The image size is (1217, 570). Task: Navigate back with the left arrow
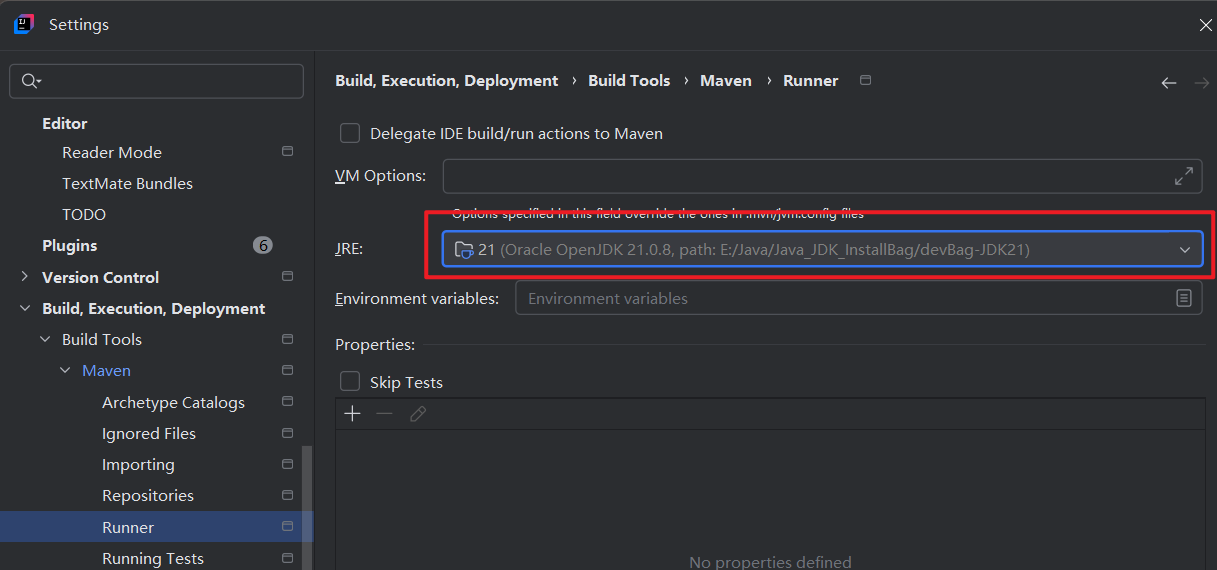click(1168, 83)
